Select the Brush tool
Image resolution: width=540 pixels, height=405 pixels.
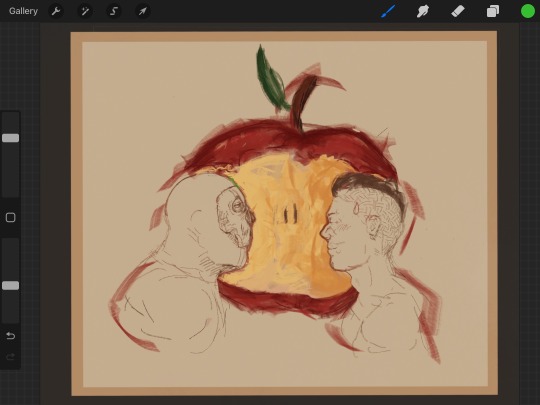388,11
